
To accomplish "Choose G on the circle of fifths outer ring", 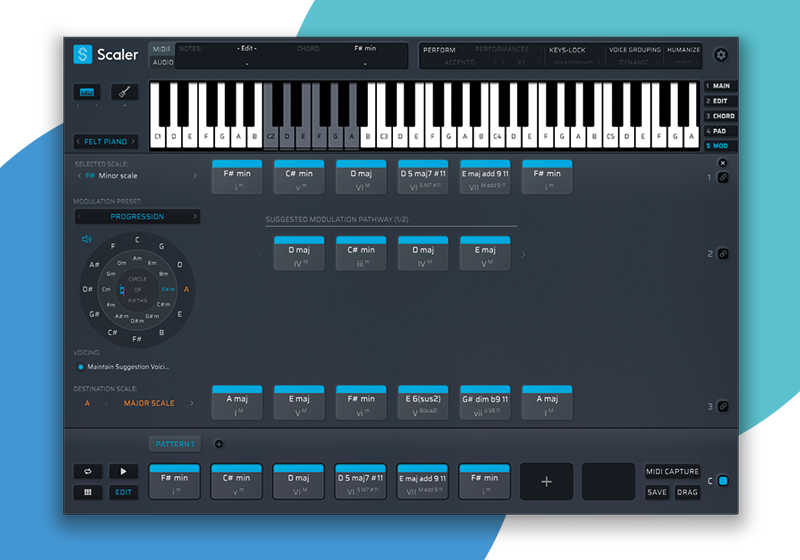I will pyautogui.click(x=161, y=246).
